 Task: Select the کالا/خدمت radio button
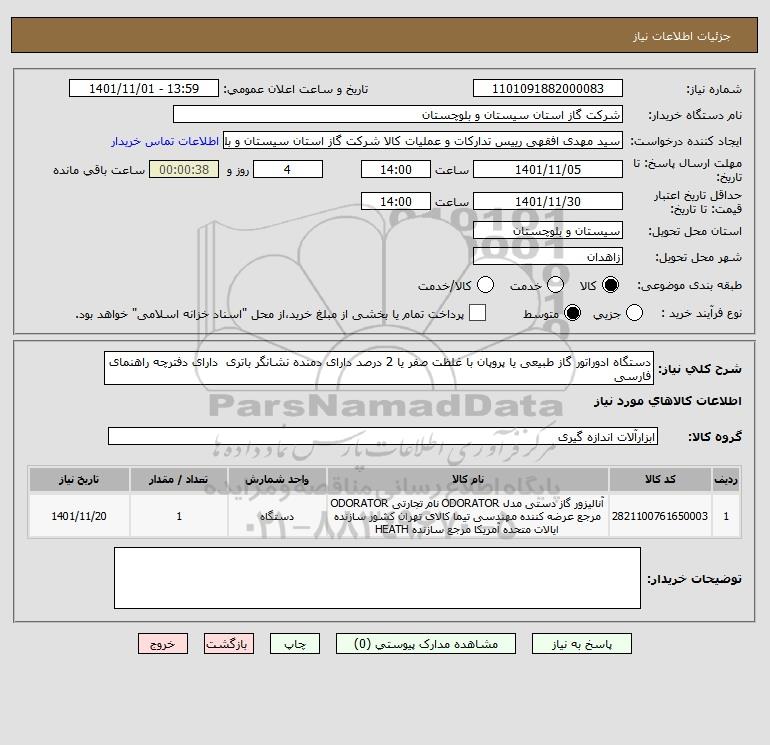click(x=486, y=285)
